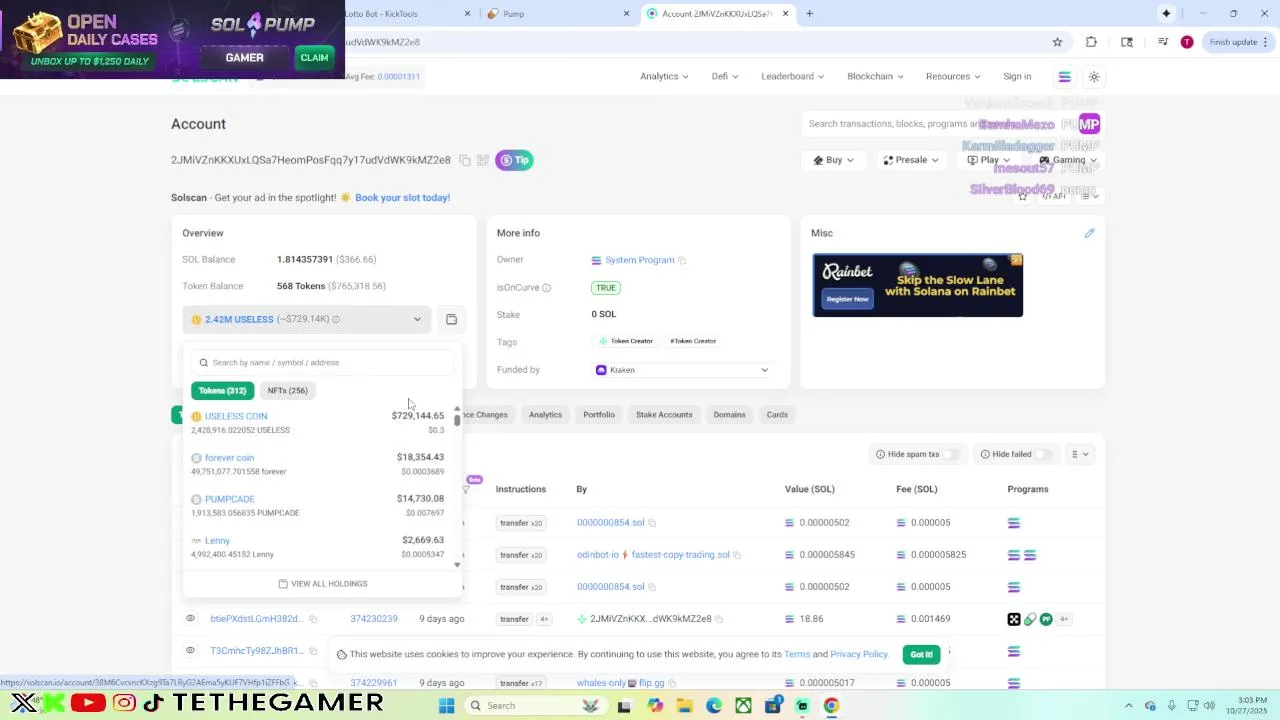Click the Pump Fun program icon in the 18.86 row
This screenshot has width=1280, height=720.
coord(1046,619)
